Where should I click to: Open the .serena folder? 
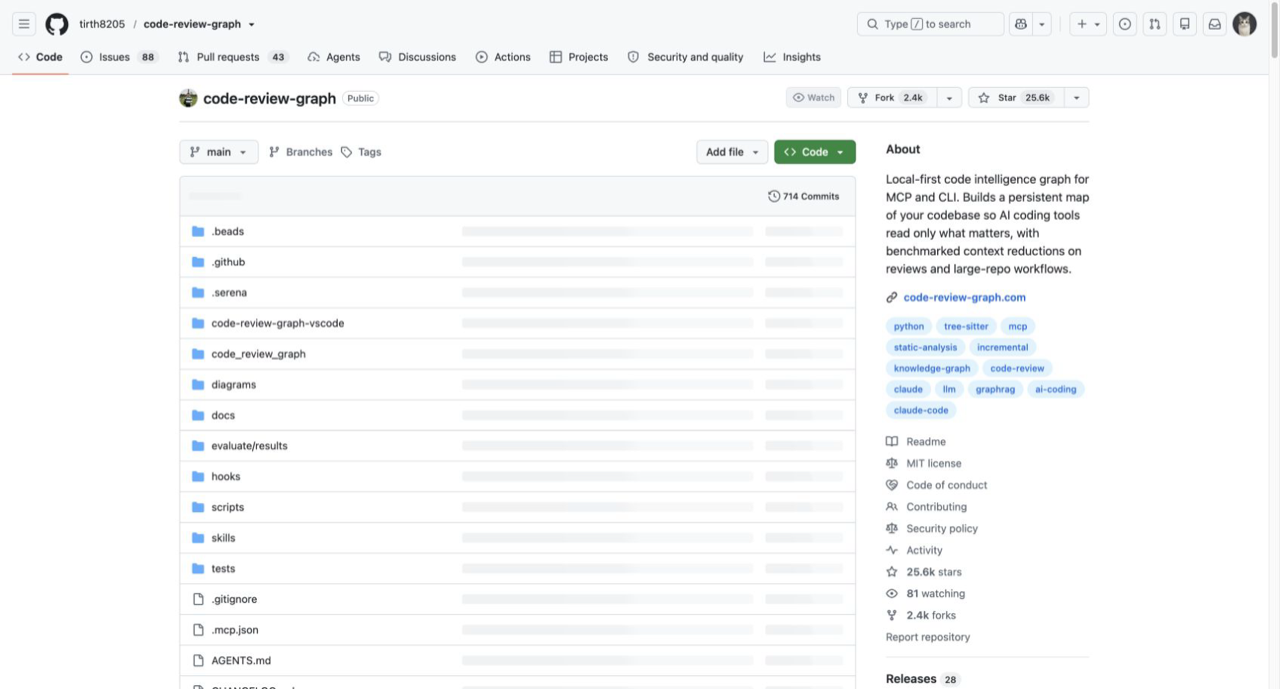pos(229,293)
